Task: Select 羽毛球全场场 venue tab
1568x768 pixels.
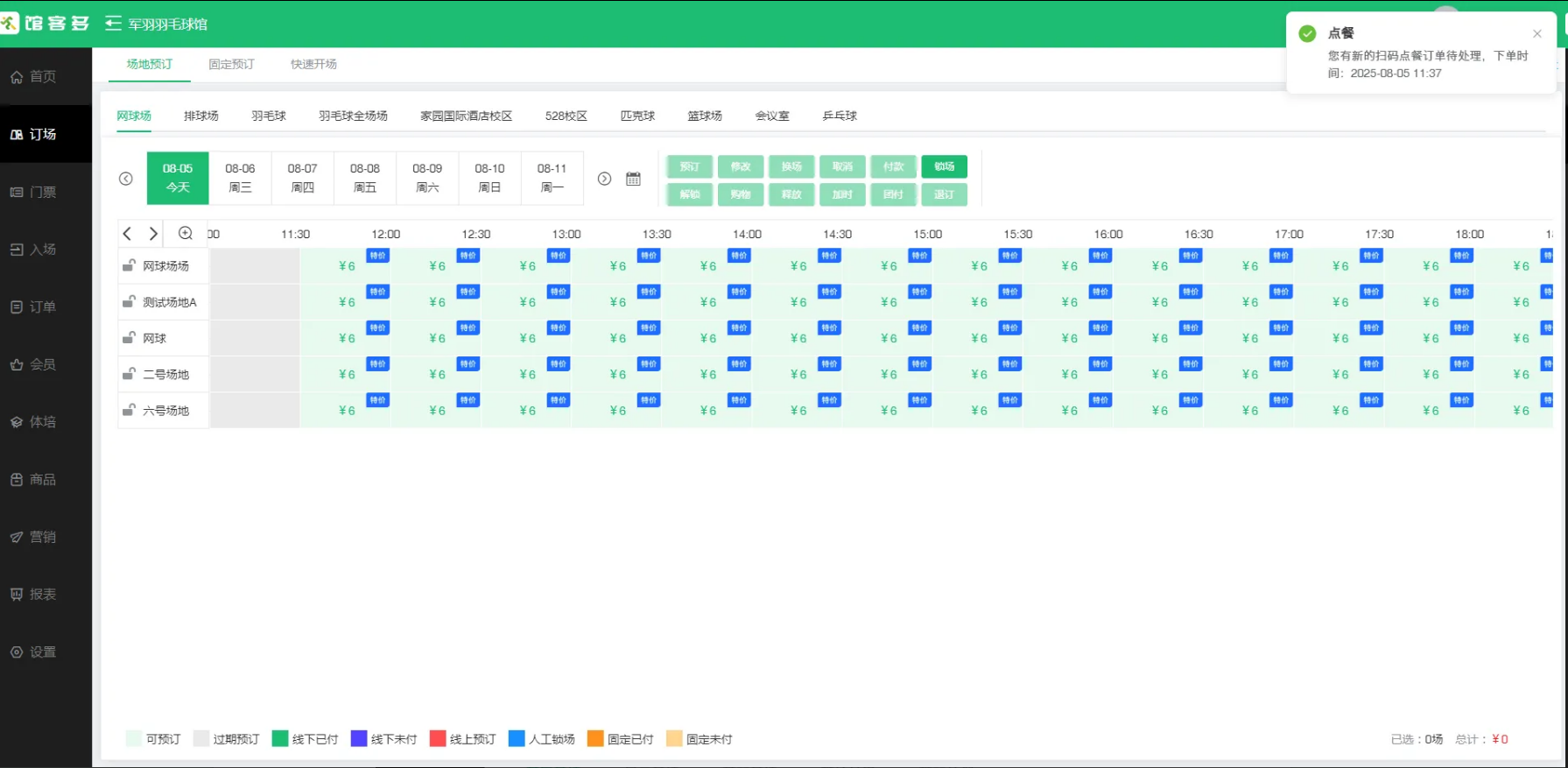Action: point(353,116)
